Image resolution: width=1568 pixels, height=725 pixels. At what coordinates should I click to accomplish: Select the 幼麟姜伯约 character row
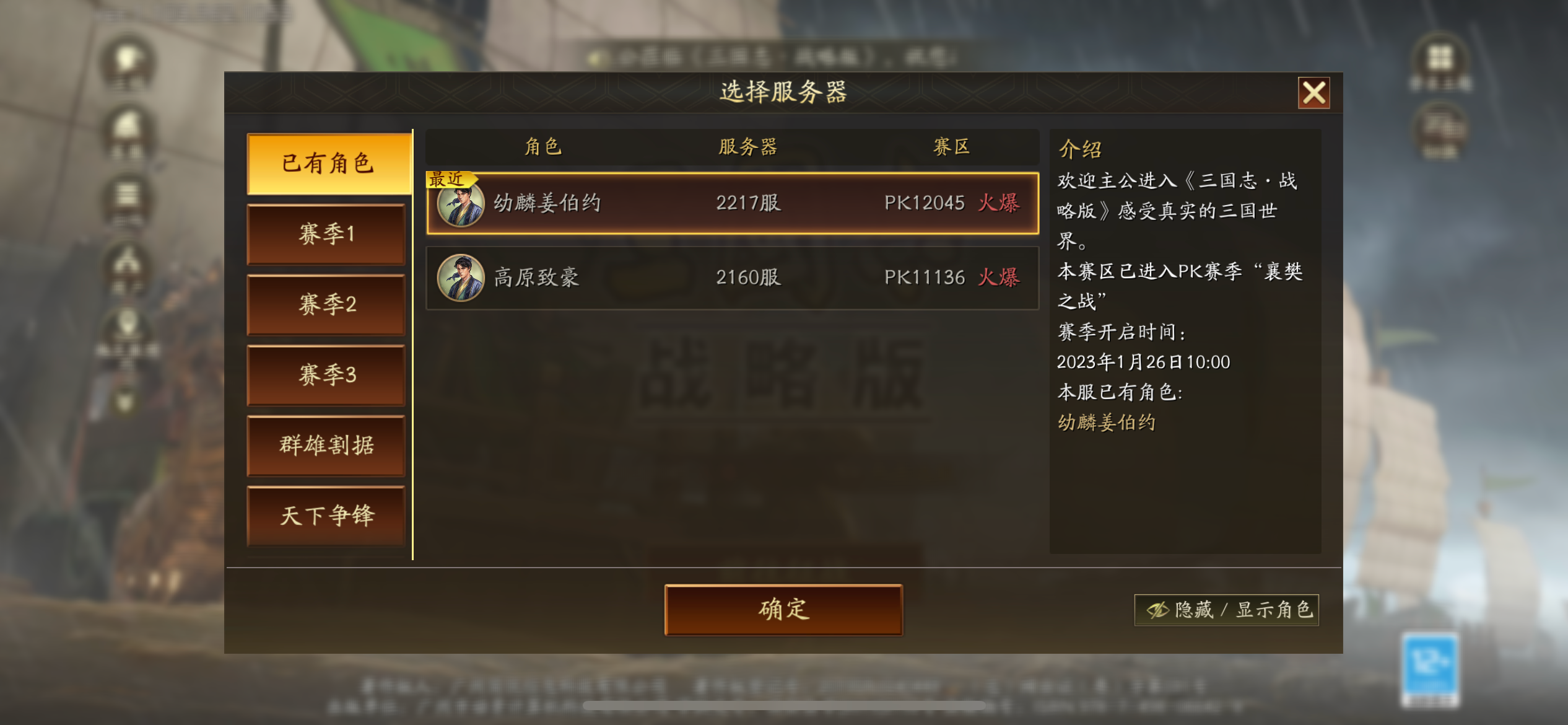point(733,203)
